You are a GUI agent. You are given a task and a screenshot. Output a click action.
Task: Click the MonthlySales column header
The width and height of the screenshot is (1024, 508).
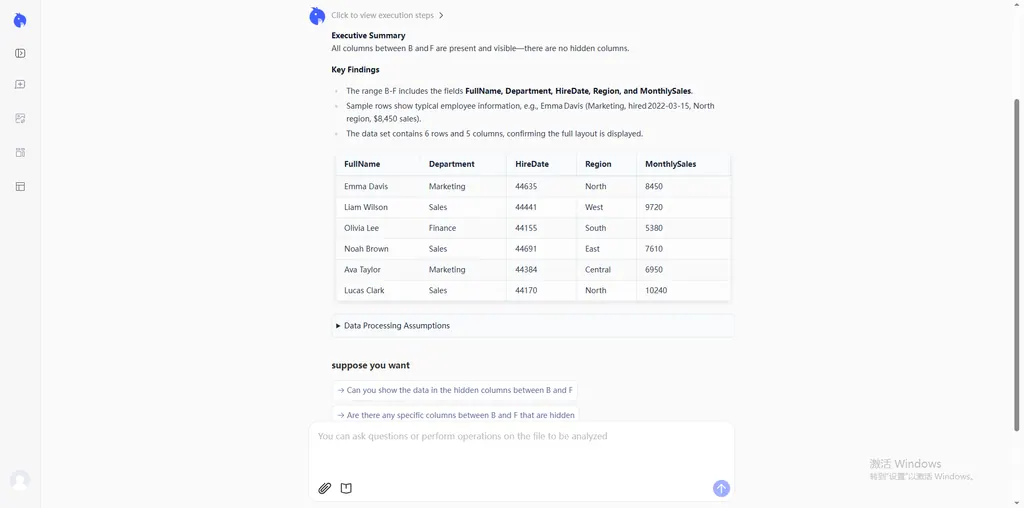(x=670, y=164)
